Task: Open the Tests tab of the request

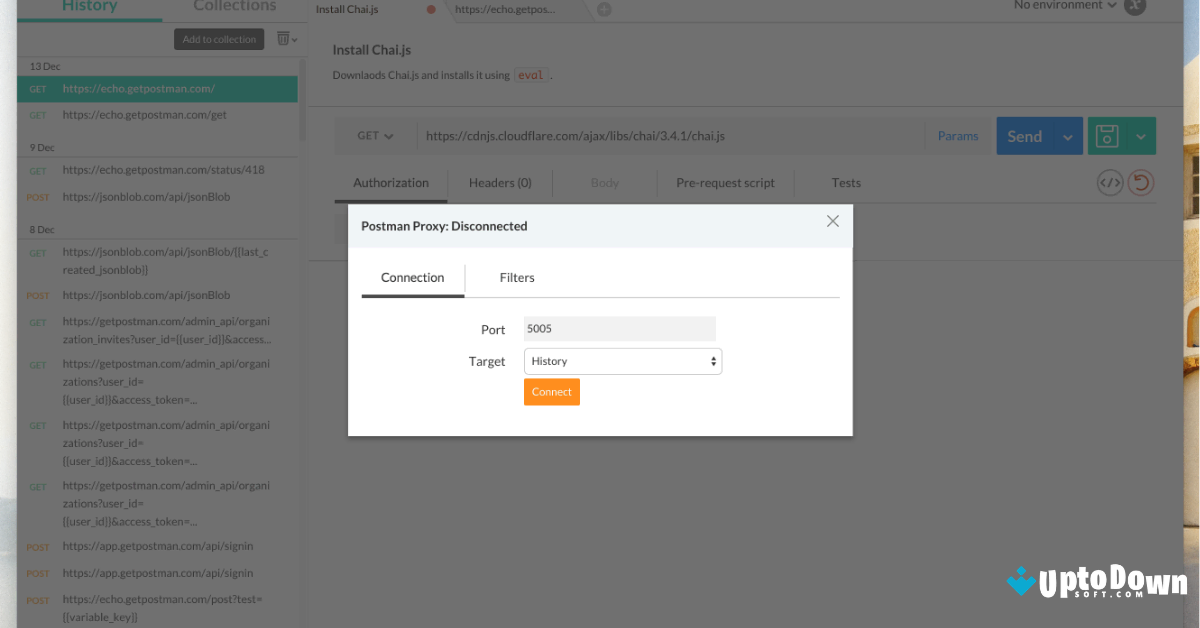Action: 846,183
